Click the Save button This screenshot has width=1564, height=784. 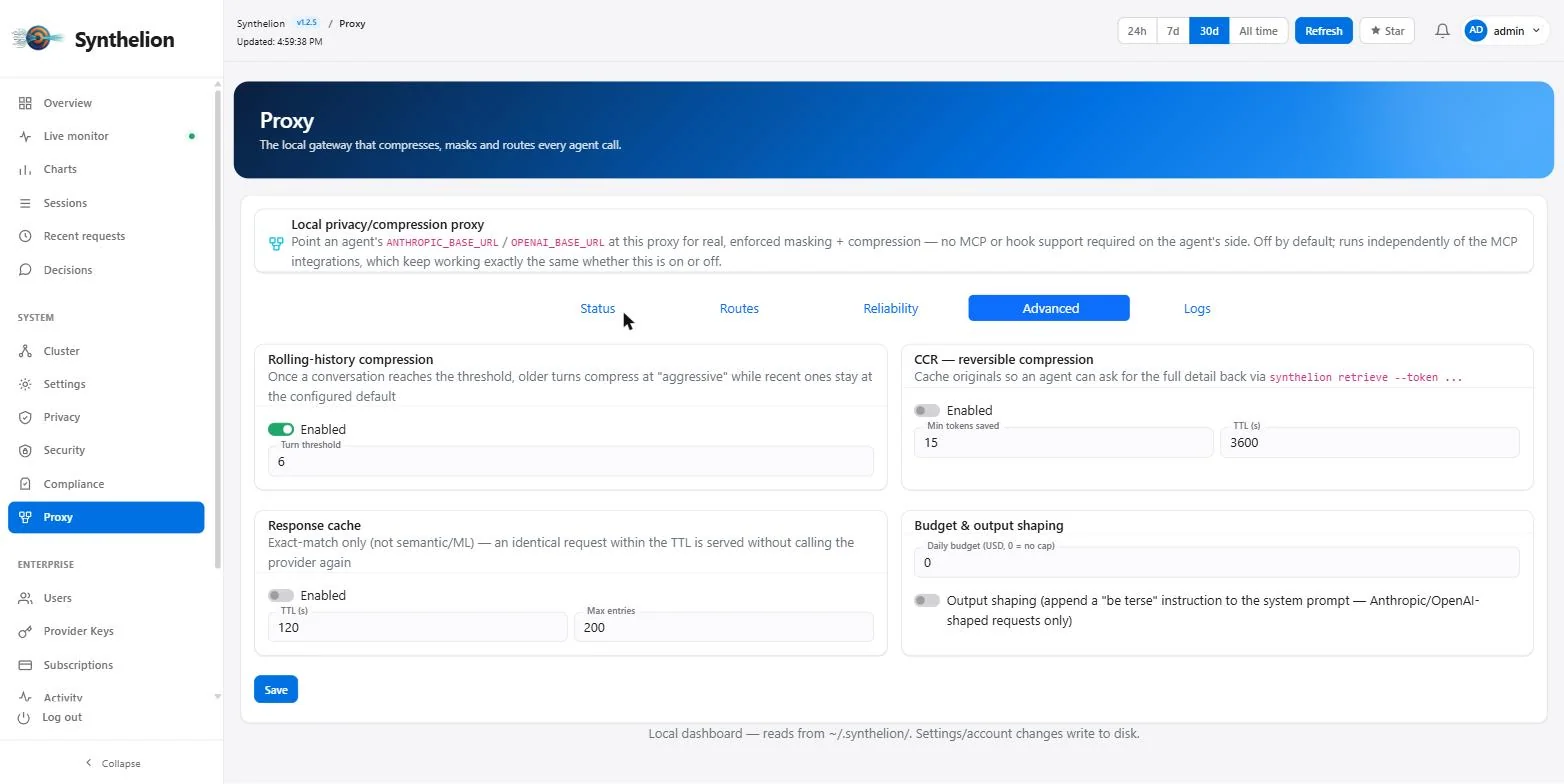click(276, 690)
